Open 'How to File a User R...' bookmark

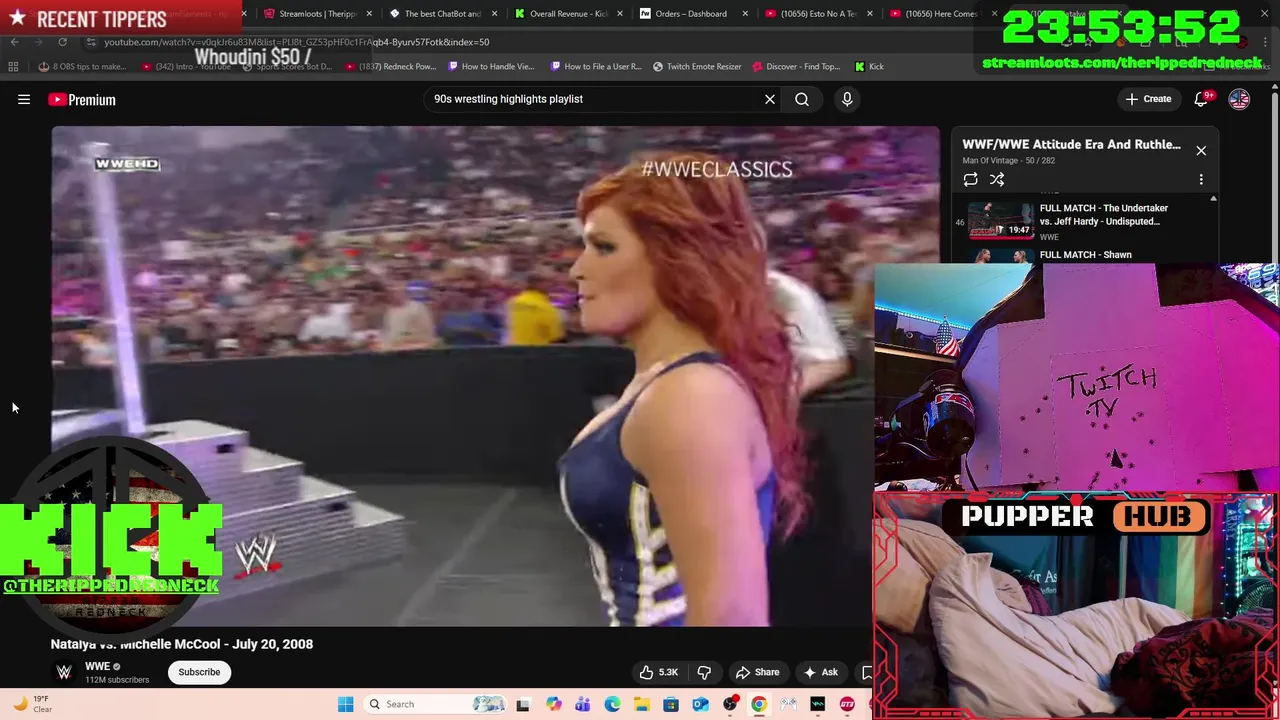tap(596, 66)
